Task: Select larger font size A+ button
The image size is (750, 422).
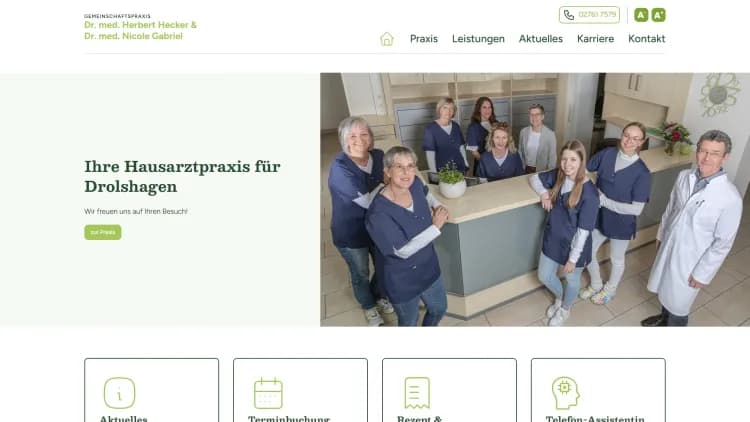Action: (658, 15)
